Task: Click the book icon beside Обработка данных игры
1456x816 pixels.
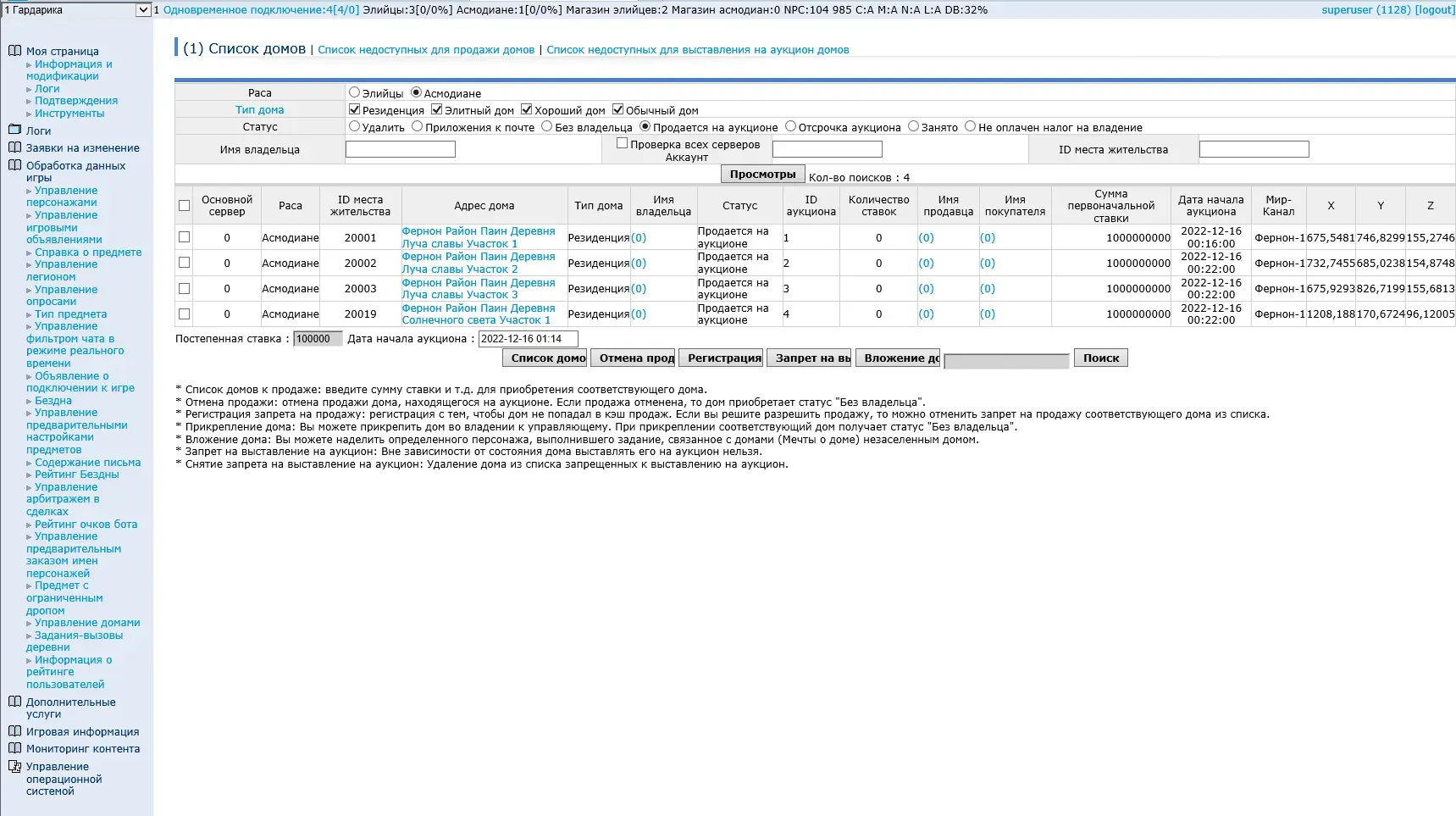Action: click(x=14, y=165)
